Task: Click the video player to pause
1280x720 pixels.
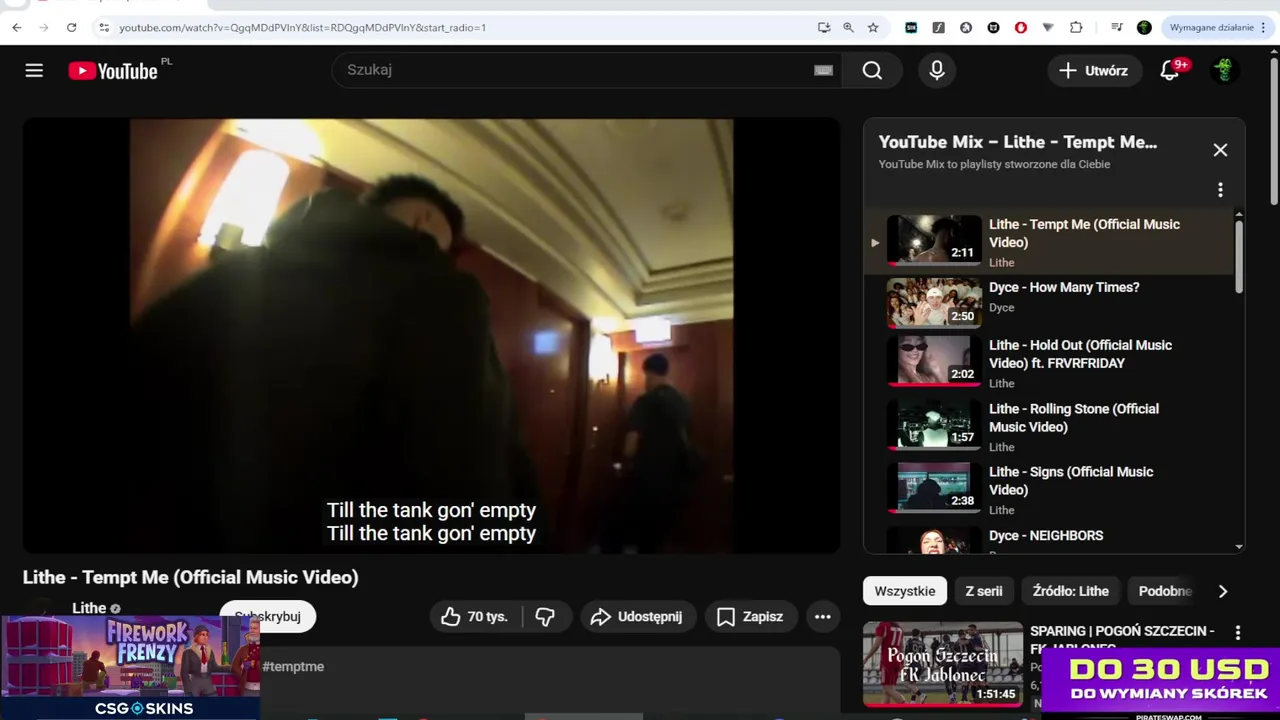Action: (431, 335)
